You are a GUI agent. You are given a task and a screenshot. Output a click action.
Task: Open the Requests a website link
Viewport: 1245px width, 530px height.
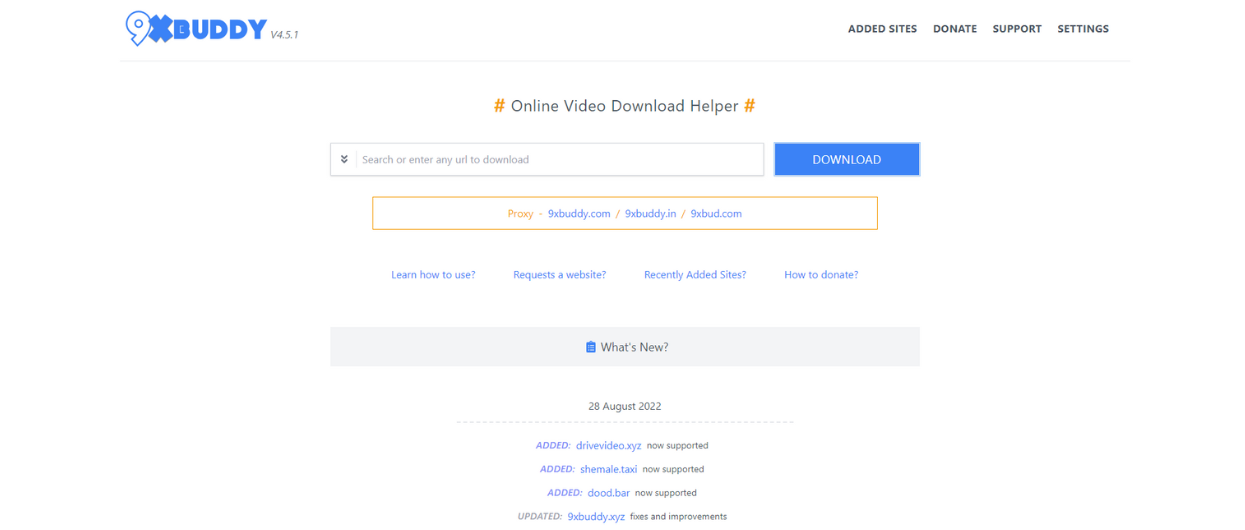coord(560,275)
